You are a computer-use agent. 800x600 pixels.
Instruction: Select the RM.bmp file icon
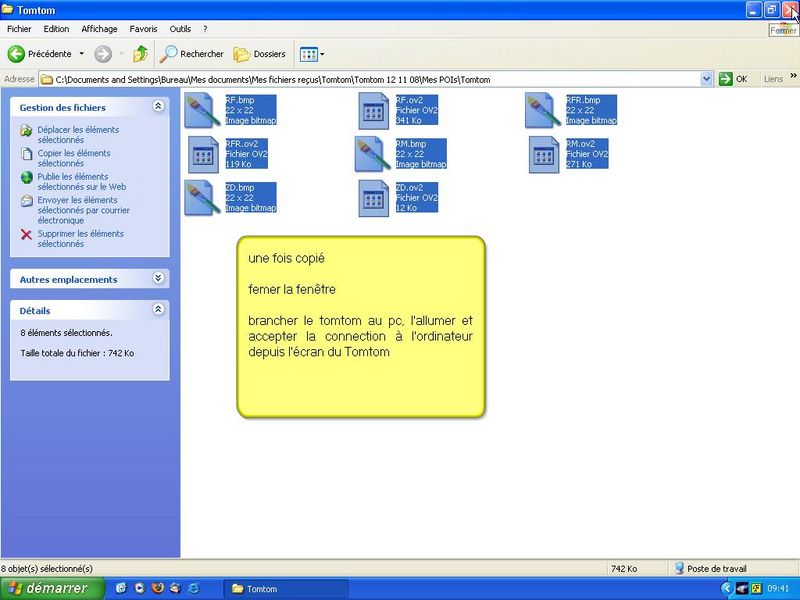[x=372, y=154]
